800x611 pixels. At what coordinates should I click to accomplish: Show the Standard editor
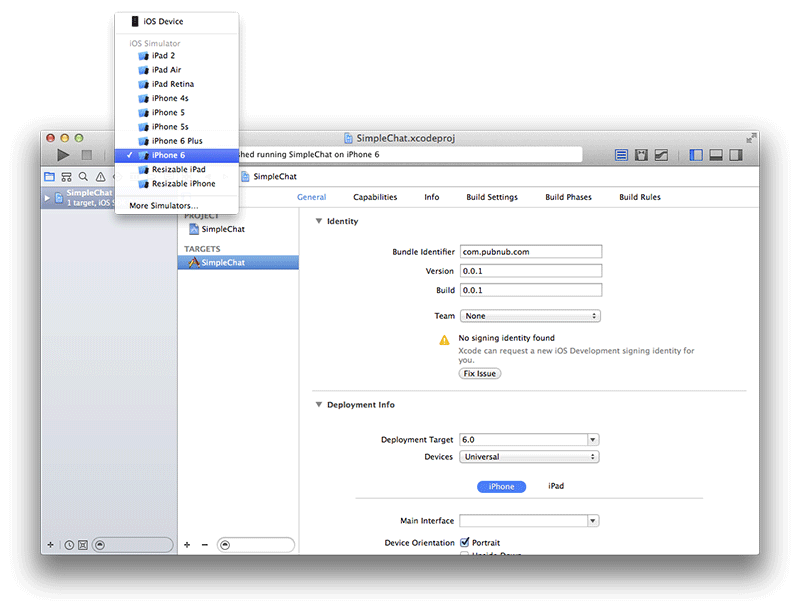pos(621,155)
